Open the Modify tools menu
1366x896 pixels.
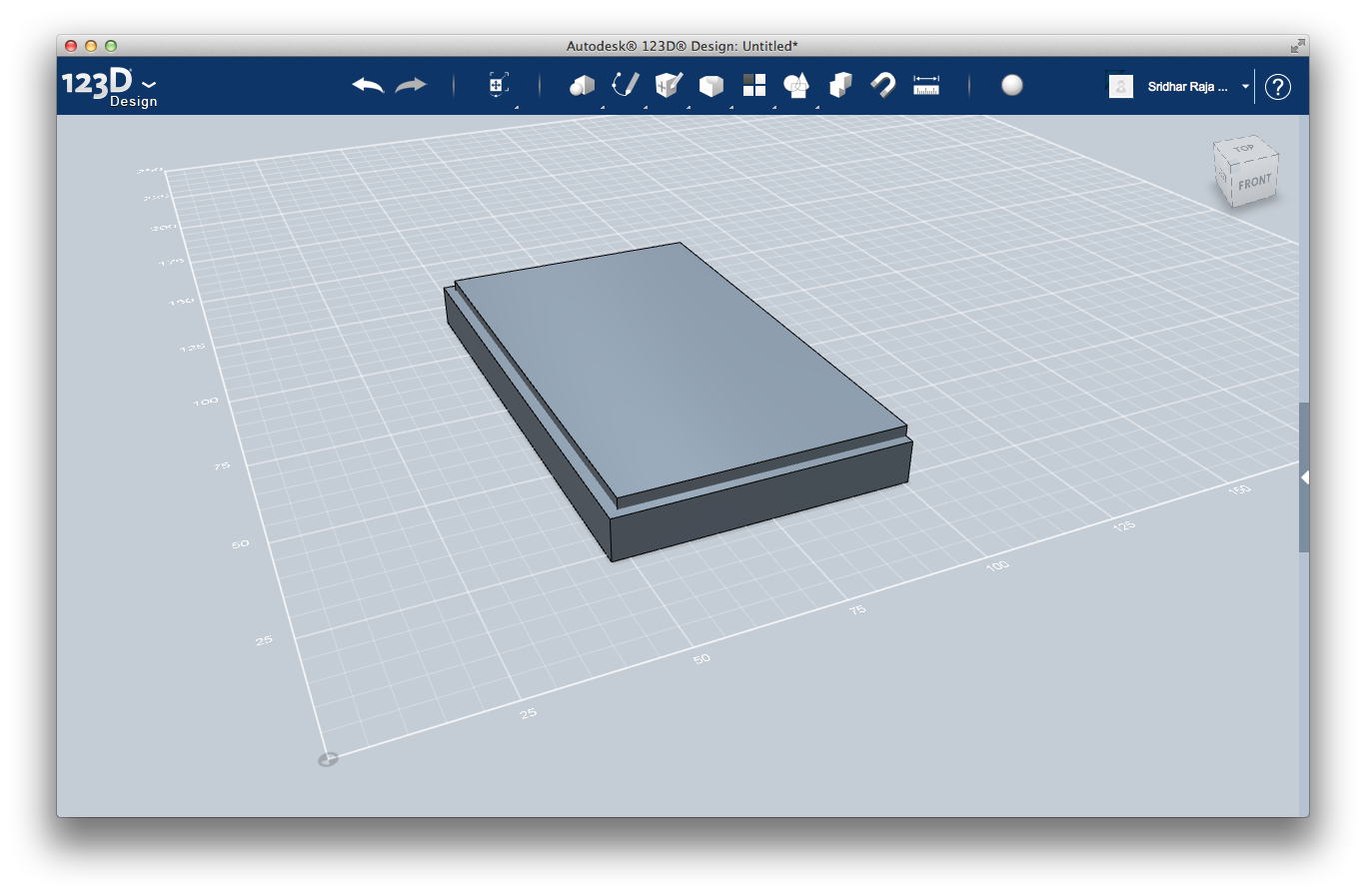710,86
